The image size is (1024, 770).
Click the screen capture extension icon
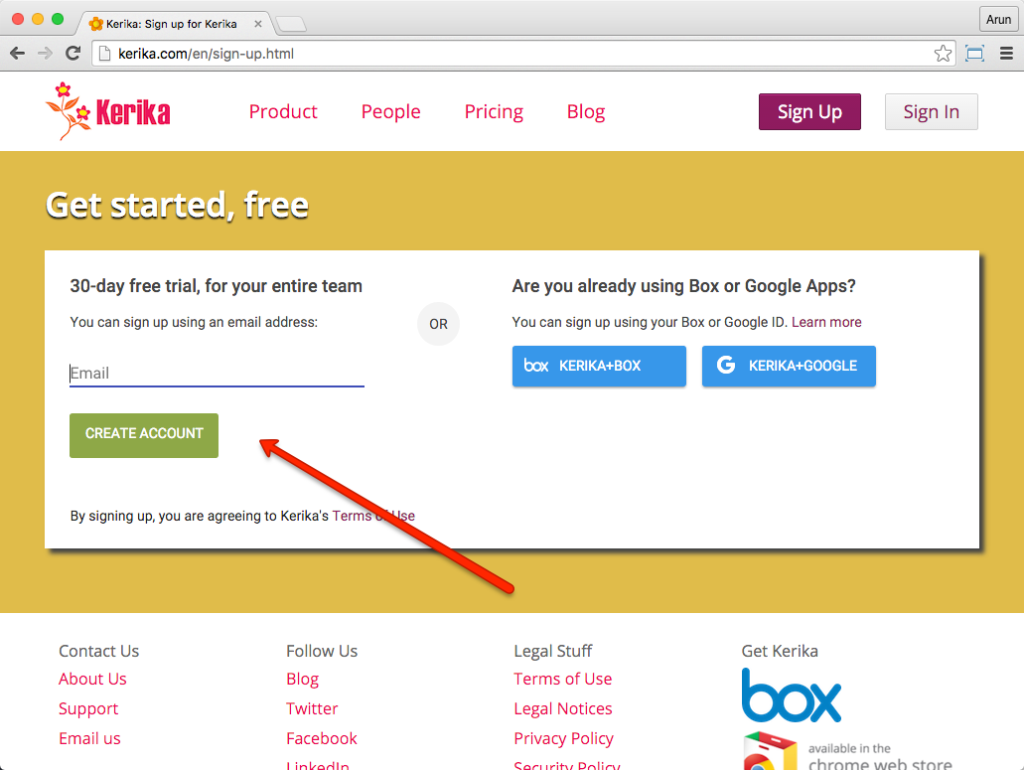[974, 54]
